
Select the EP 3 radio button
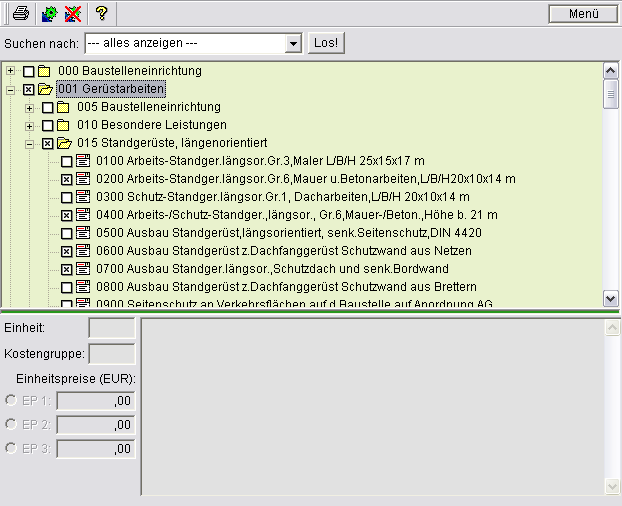tap(11, 448)
